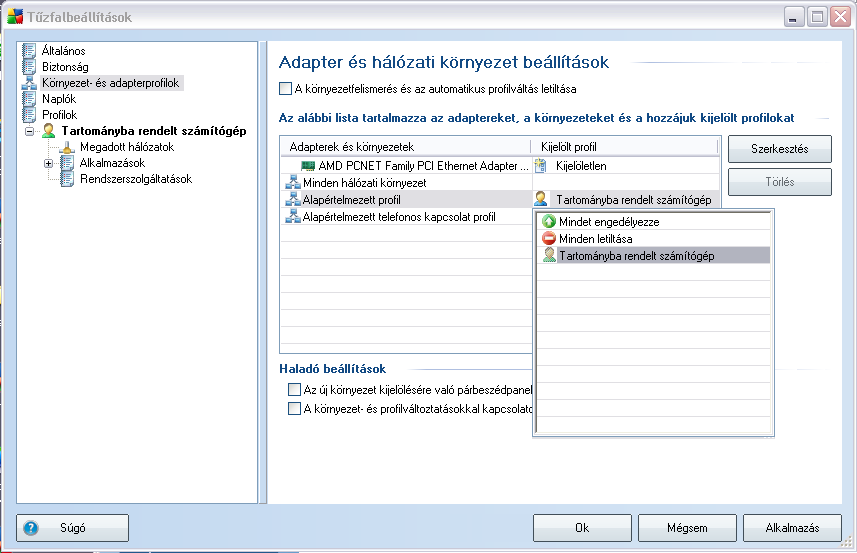Click the Alapértelmezett telefonos kapcsolat profil icon

293,216
